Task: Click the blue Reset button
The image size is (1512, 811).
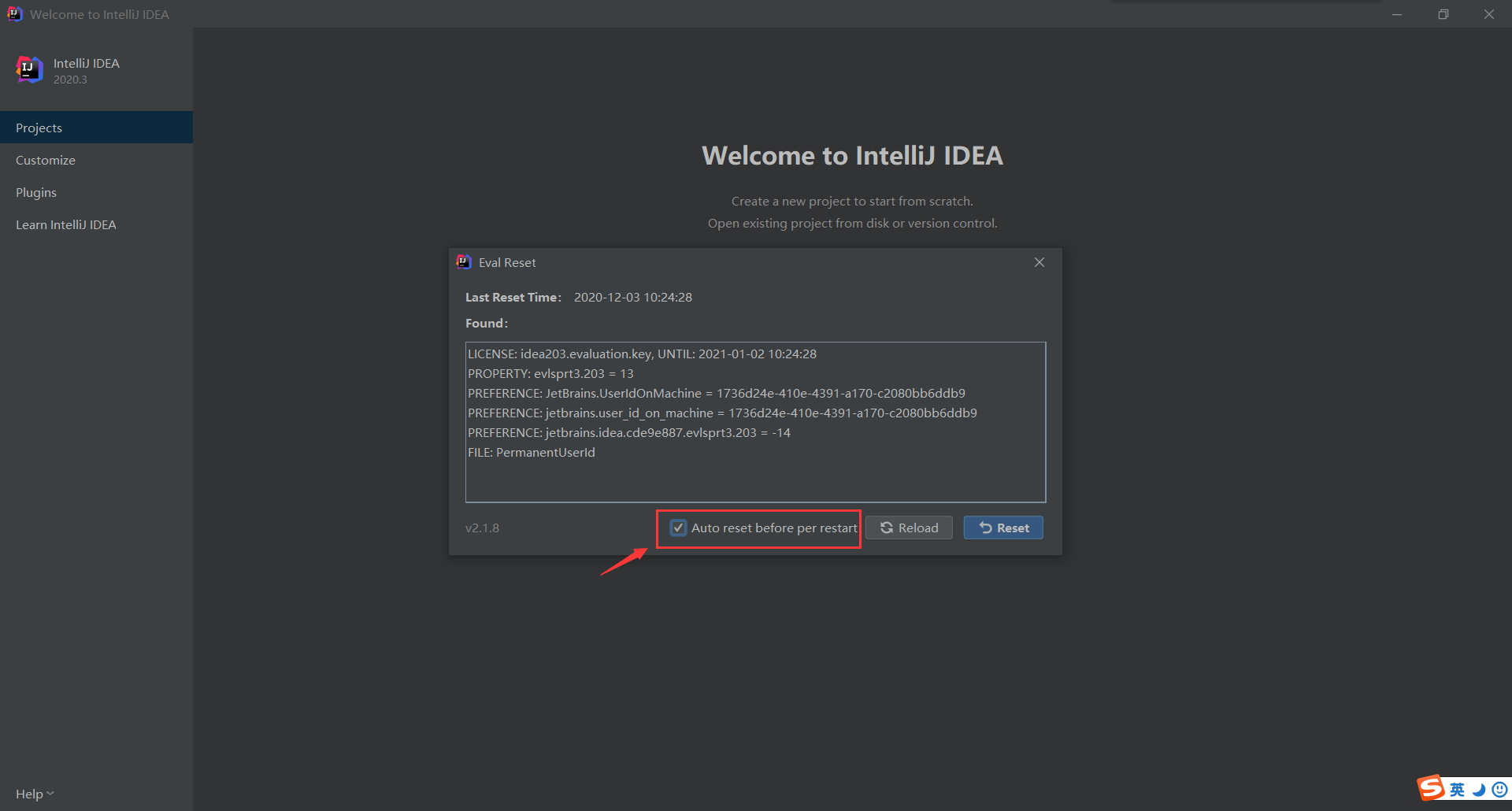Action: point(1003,528)
